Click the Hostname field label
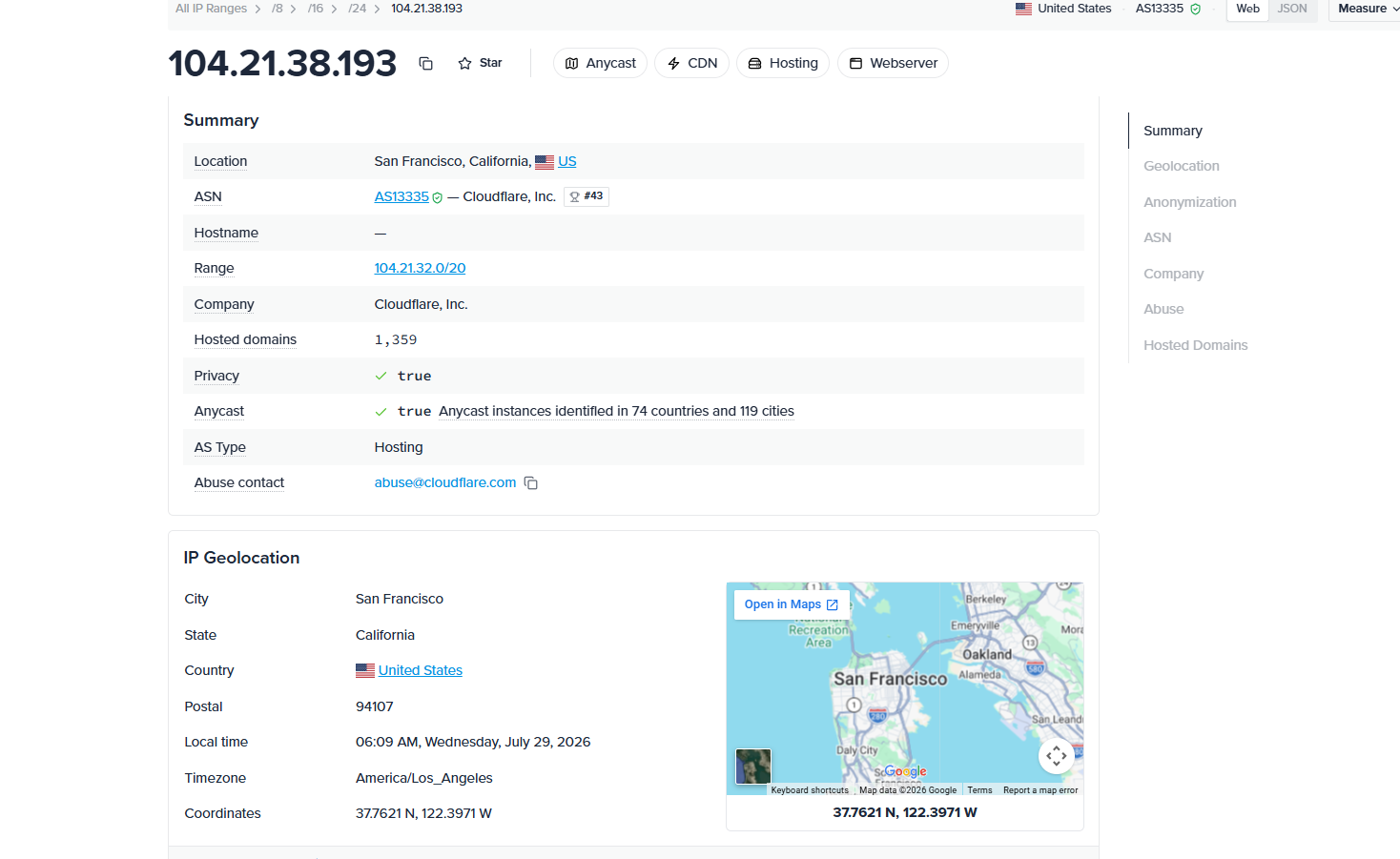Image resolution: width=1400 pixels, height=859 pixels. click(226, 233)
